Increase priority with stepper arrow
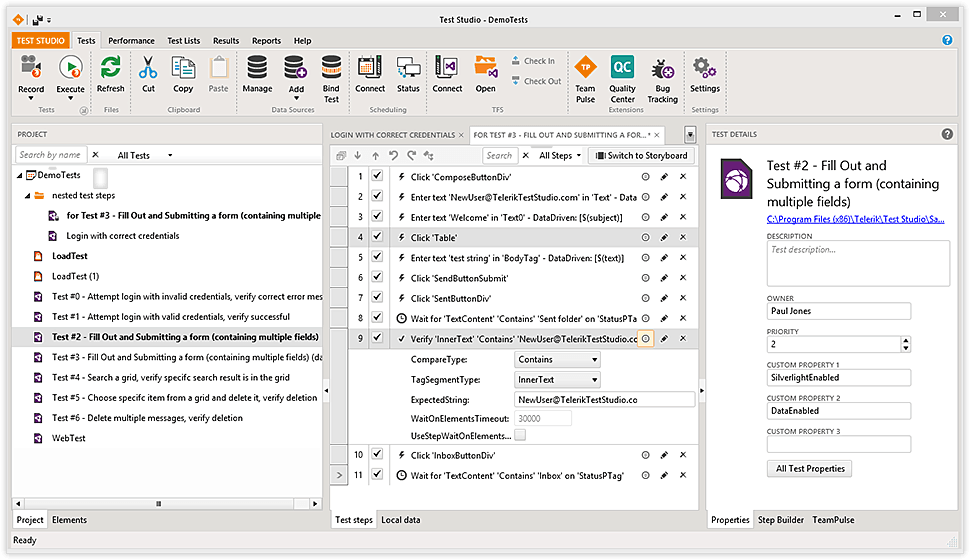This screenshot has height=560, width=970. click(x=906, y=340)
